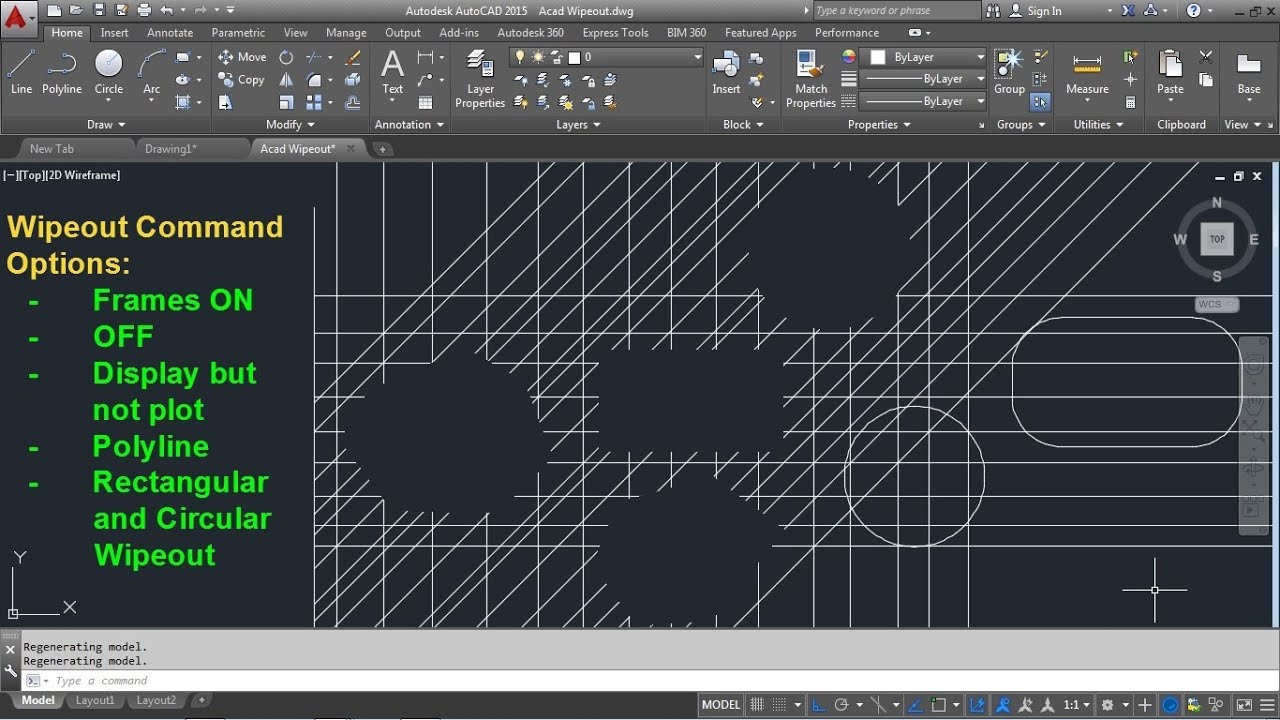Toggle annotation visibility in status bar
The height and width of the screenshot is (720, 1280).
(1002, 705)
